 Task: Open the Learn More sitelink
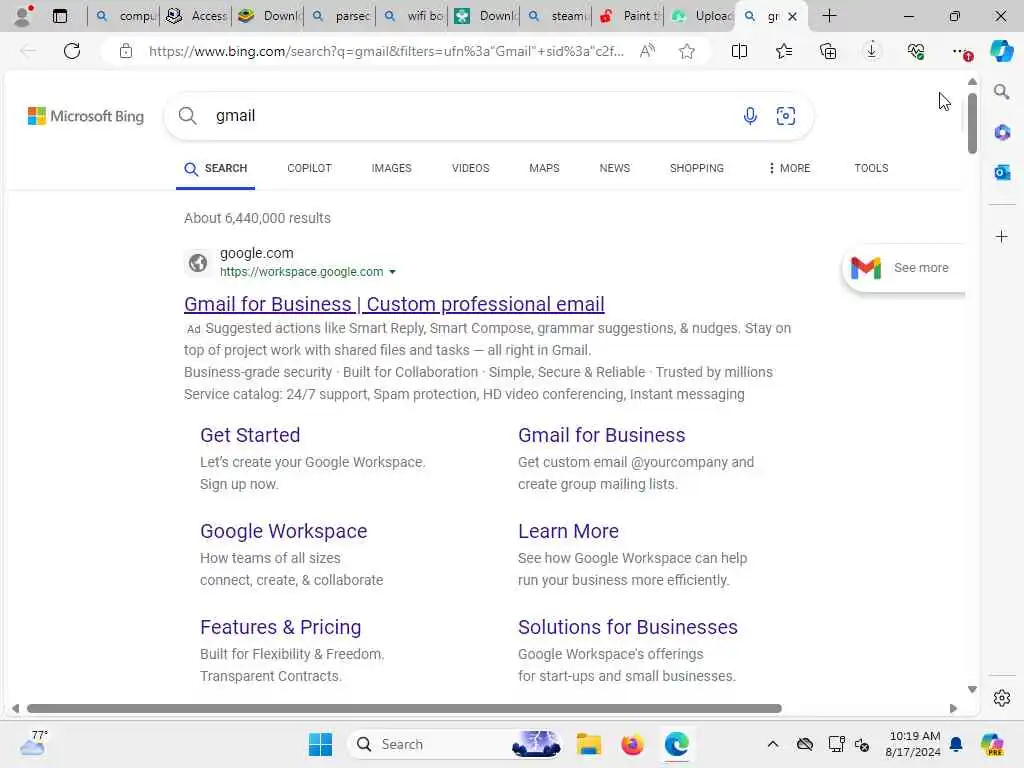point(568,531)
